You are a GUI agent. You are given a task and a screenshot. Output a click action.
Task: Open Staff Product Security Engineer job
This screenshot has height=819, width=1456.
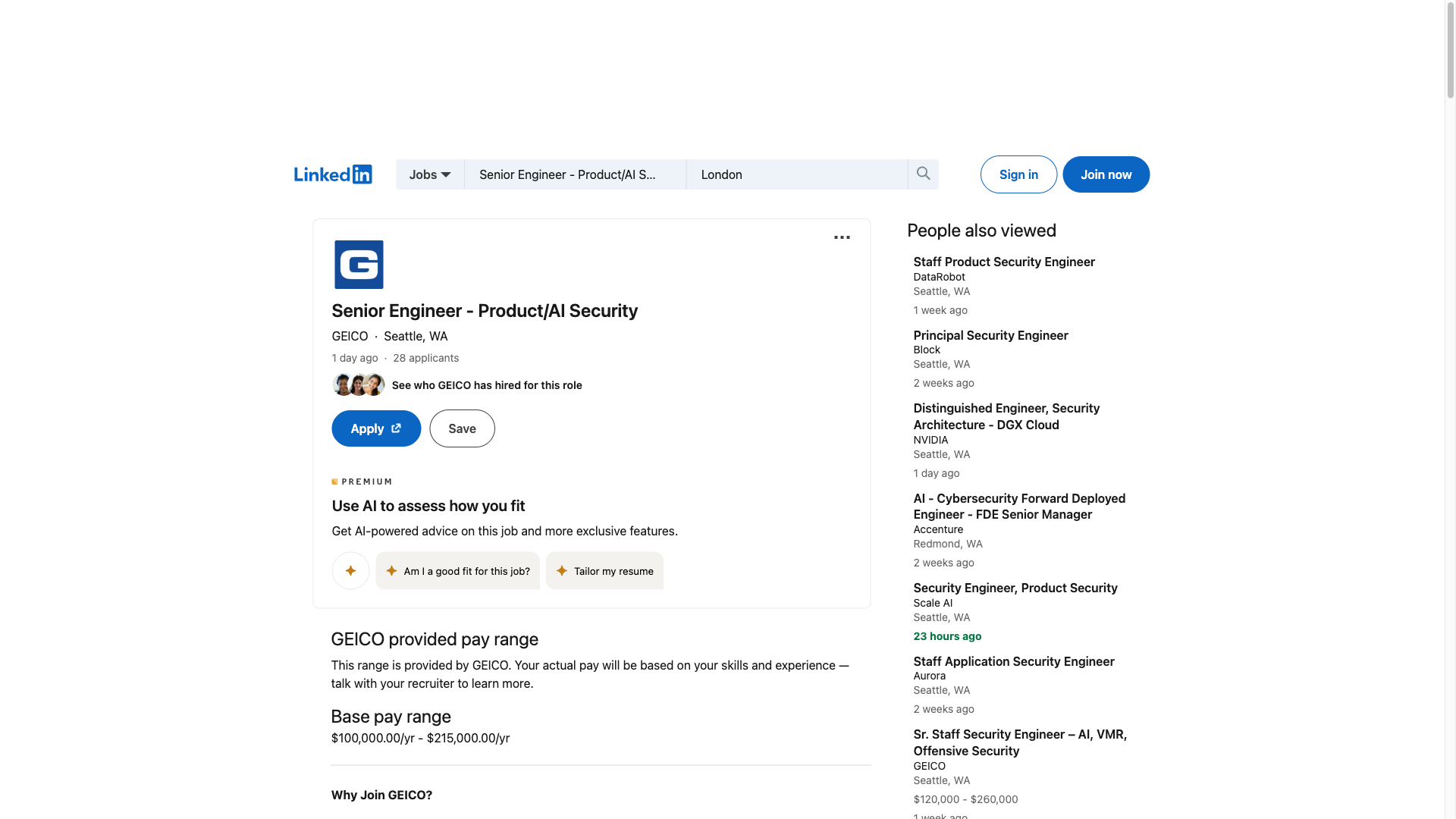[1003, 262]
